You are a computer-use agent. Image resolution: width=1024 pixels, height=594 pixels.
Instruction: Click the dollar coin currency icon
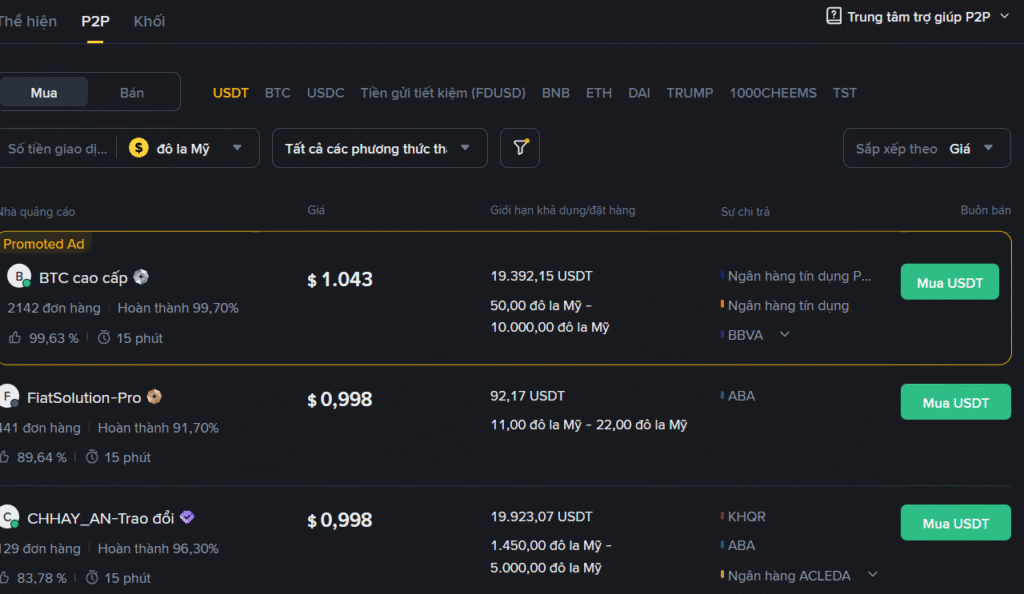[x=138, y=148]
